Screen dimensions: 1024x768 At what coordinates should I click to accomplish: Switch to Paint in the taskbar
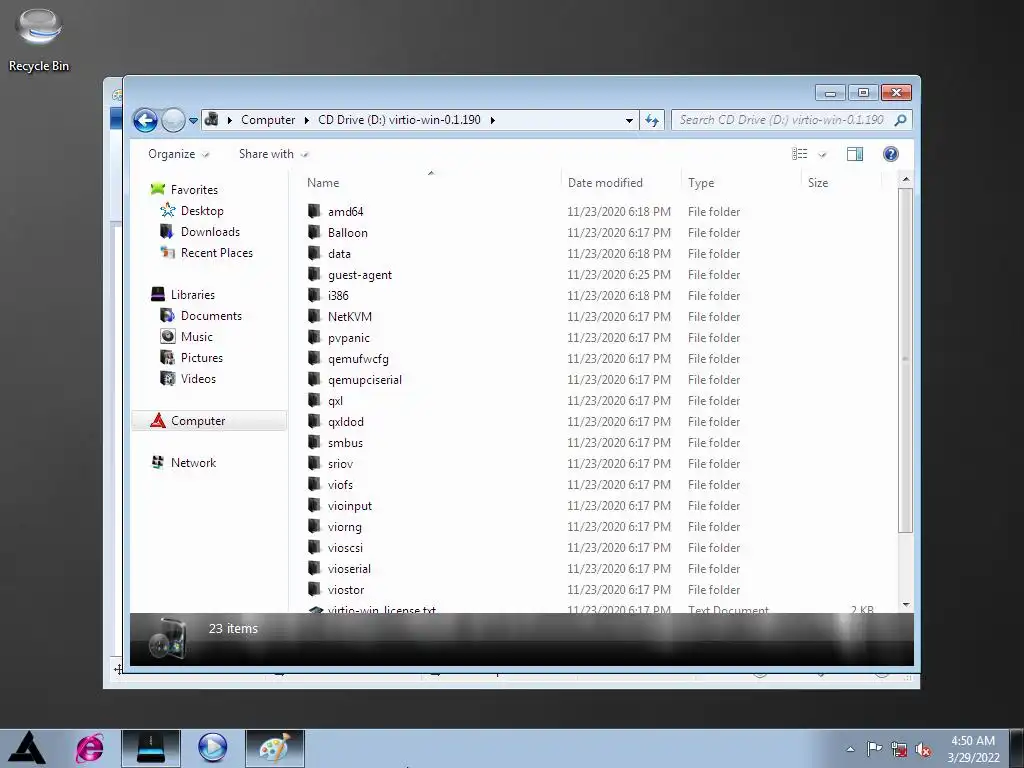coord(275,748)
